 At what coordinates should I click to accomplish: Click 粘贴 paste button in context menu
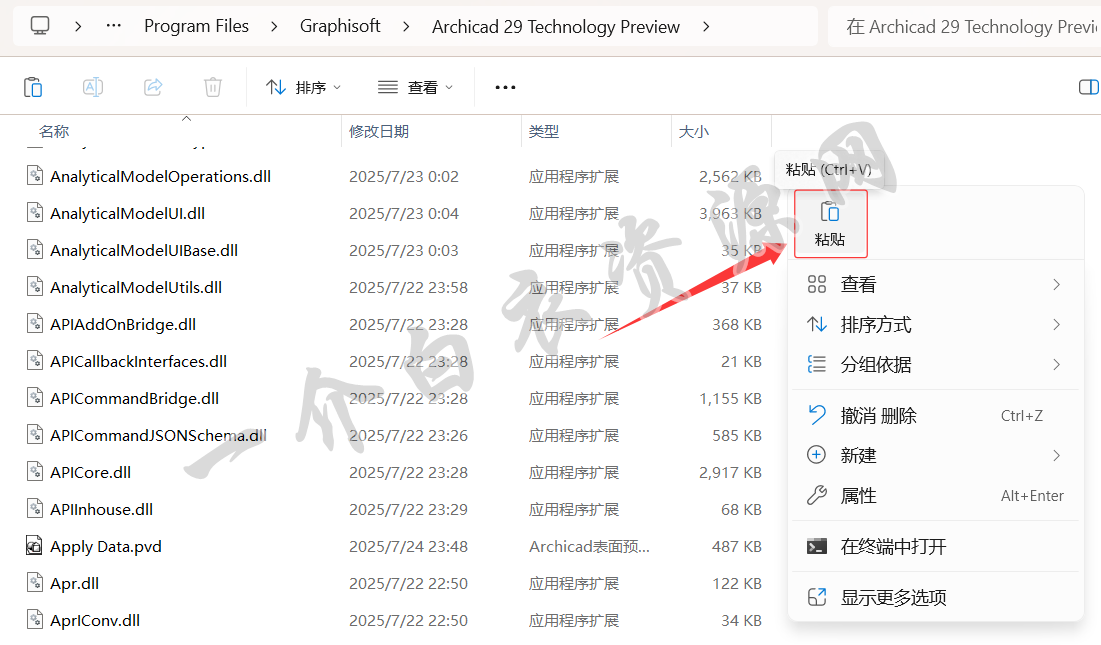click(x=831, y=224)
